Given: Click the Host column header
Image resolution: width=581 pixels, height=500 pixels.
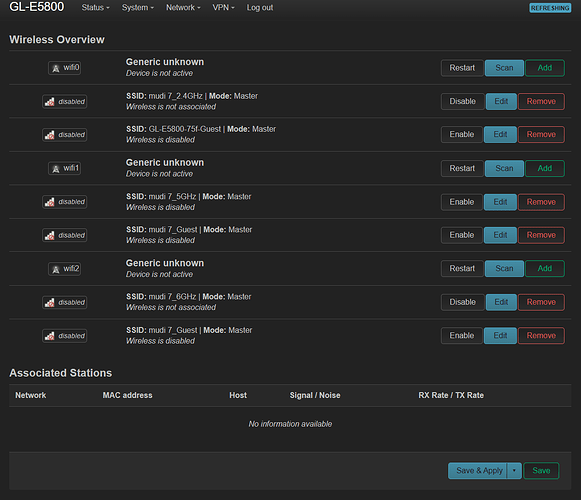Looking at the screenshot, I should click(238, 395).
